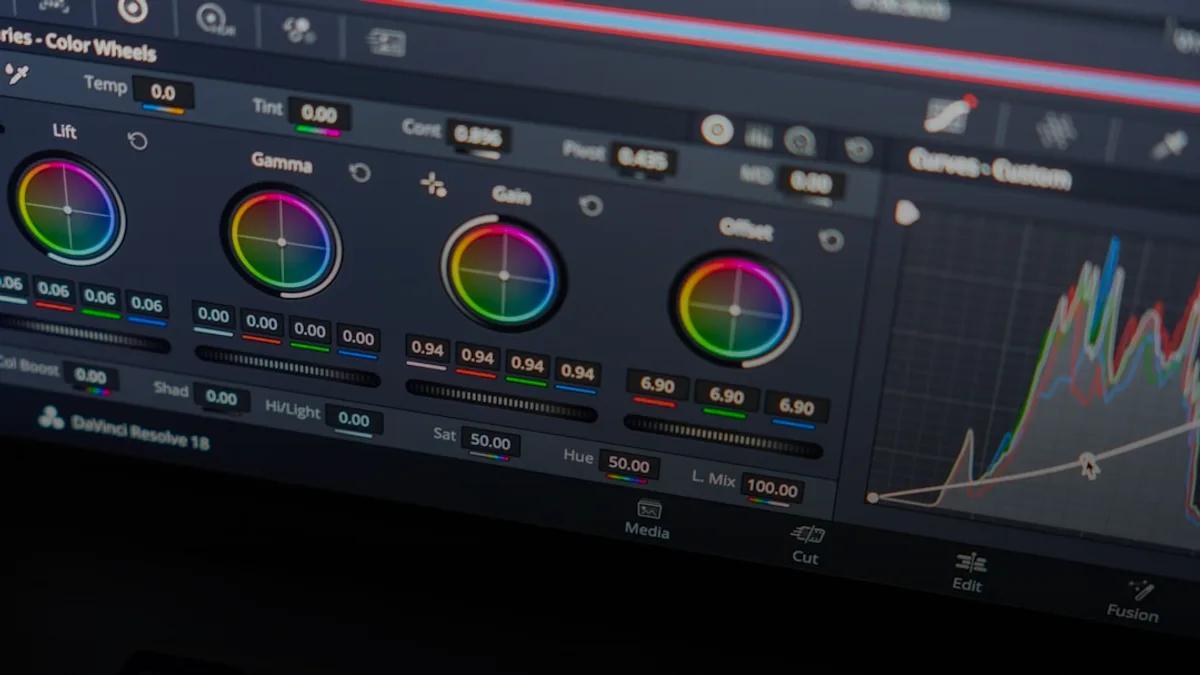Switch to primaries wheels mode icon
The height and width of the screenshot is (675, 1200).
[716, 130]
